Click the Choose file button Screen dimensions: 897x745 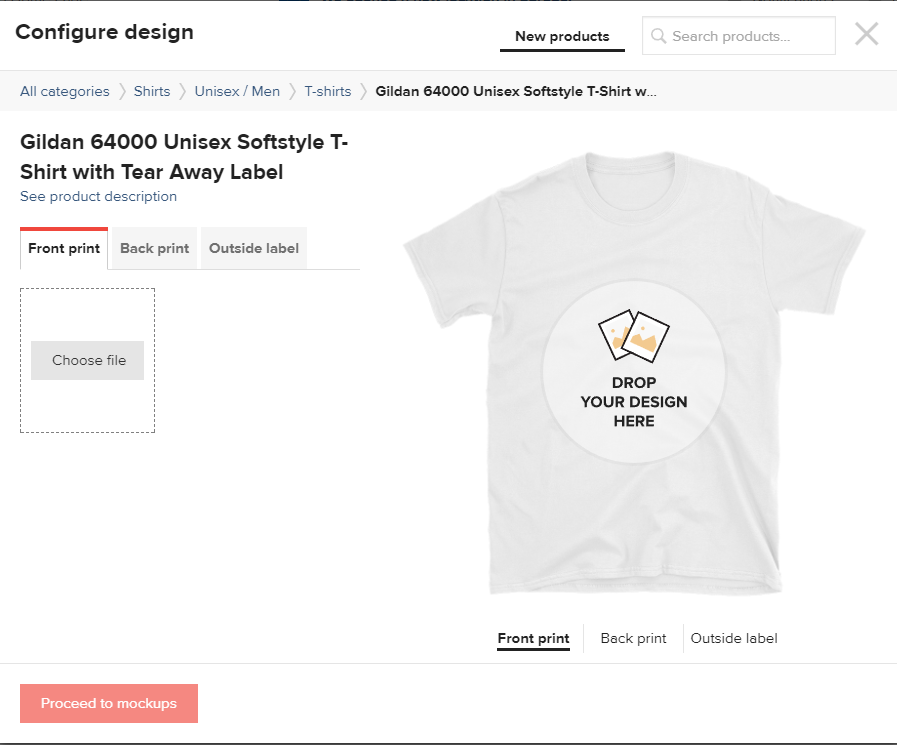pyautogui.click(x=88, y=360)
